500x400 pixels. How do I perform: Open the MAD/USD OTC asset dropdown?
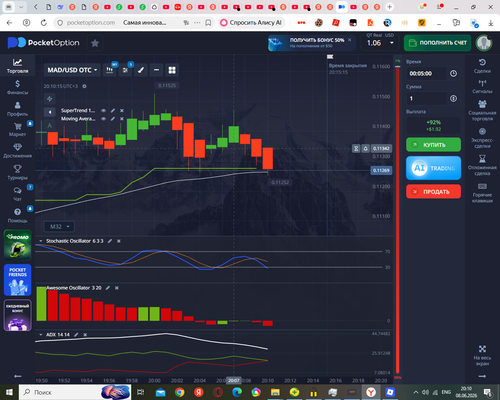[72, 70]
